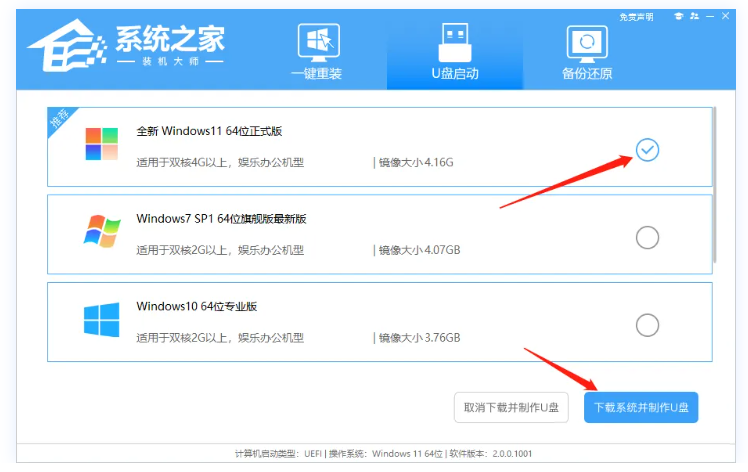Click the Windows10 64位专业版 title
The width and height of the screenshot is (748, 472).
[x=197, y=306]
